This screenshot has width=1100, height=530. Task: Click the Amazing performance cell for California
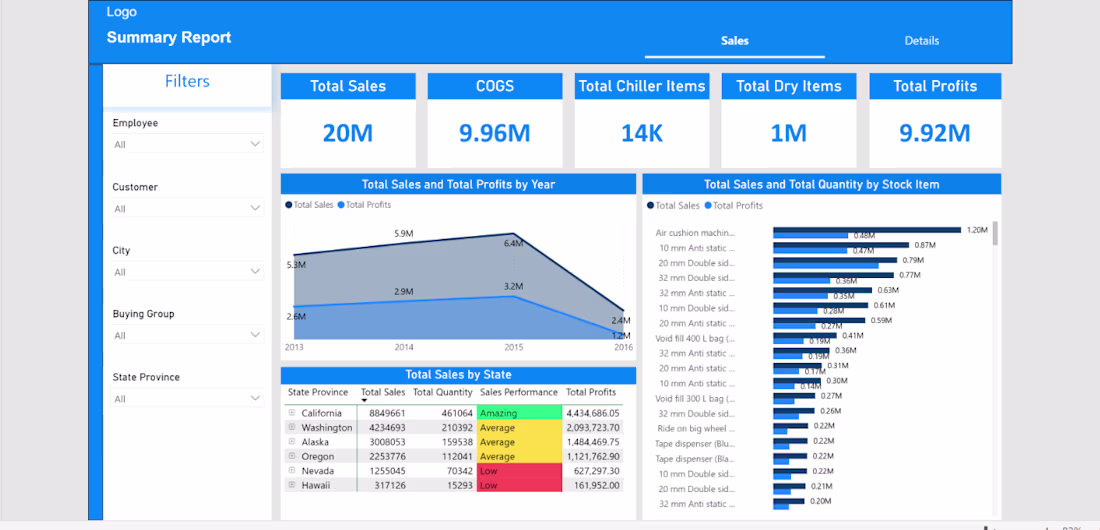[519, 413]
